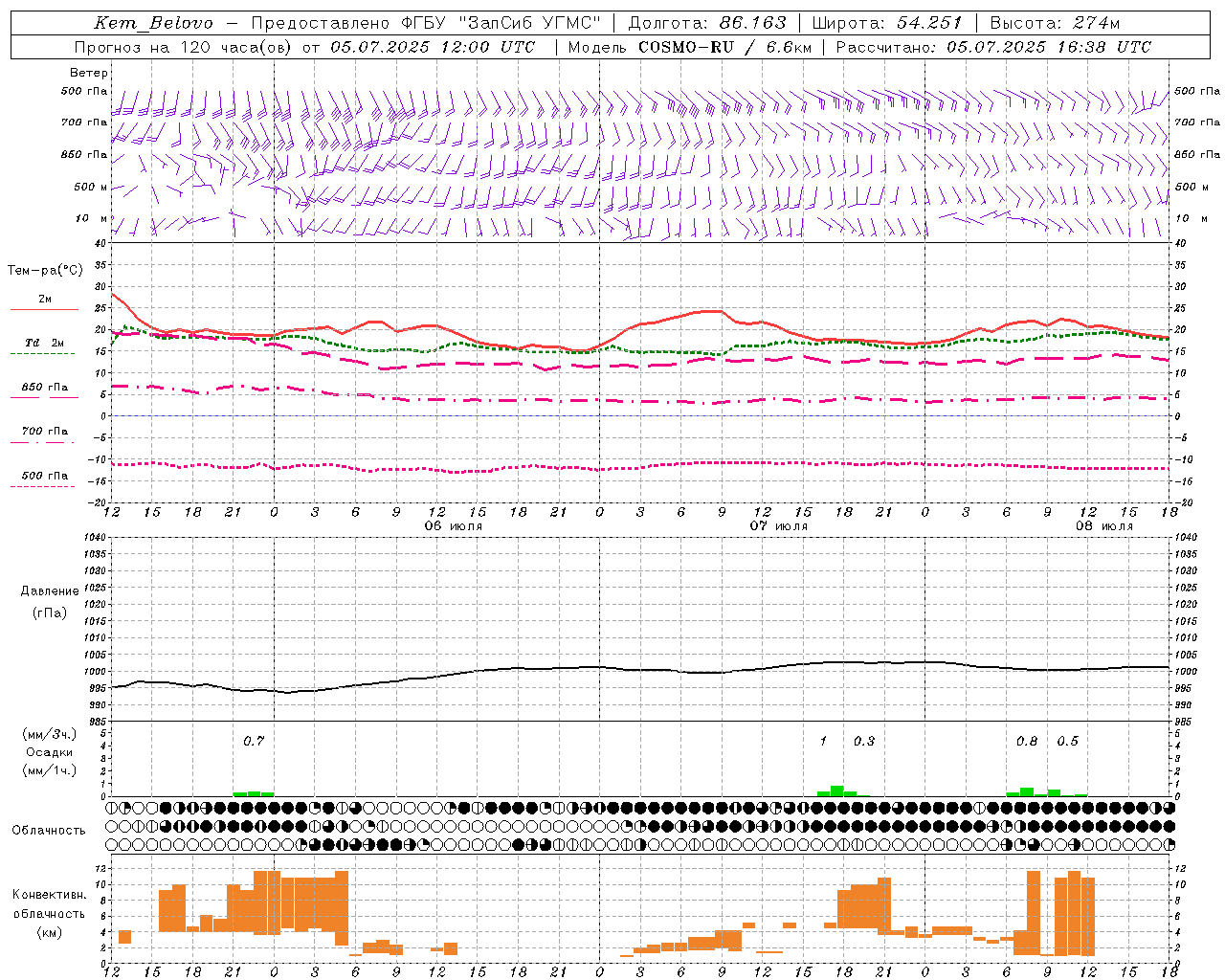Click the (гПа) unit under Давление

[x=50, y=612]
